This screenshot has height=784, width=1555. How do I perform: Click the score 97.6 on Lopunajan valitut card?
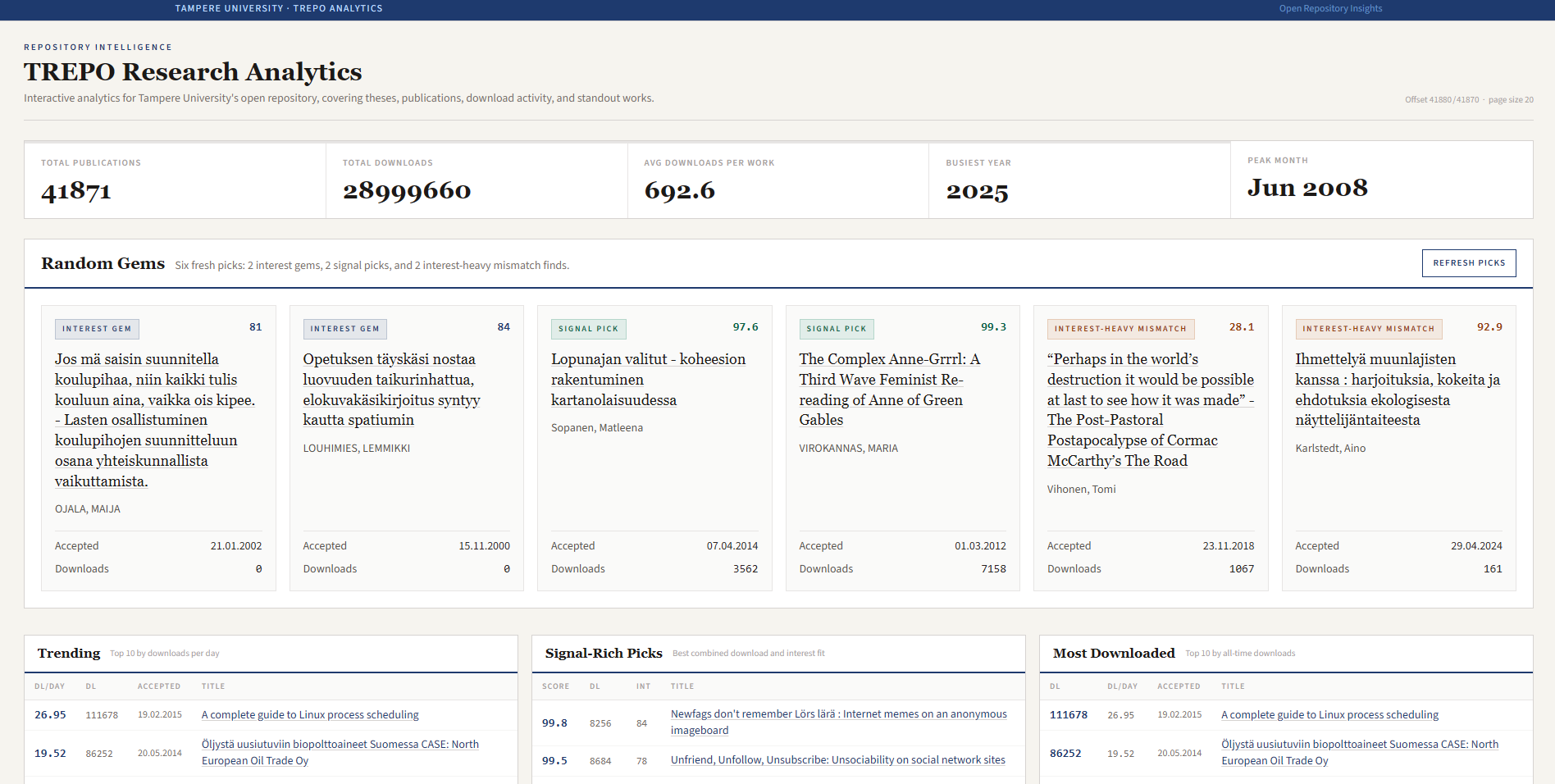click(x=746, y=327)
